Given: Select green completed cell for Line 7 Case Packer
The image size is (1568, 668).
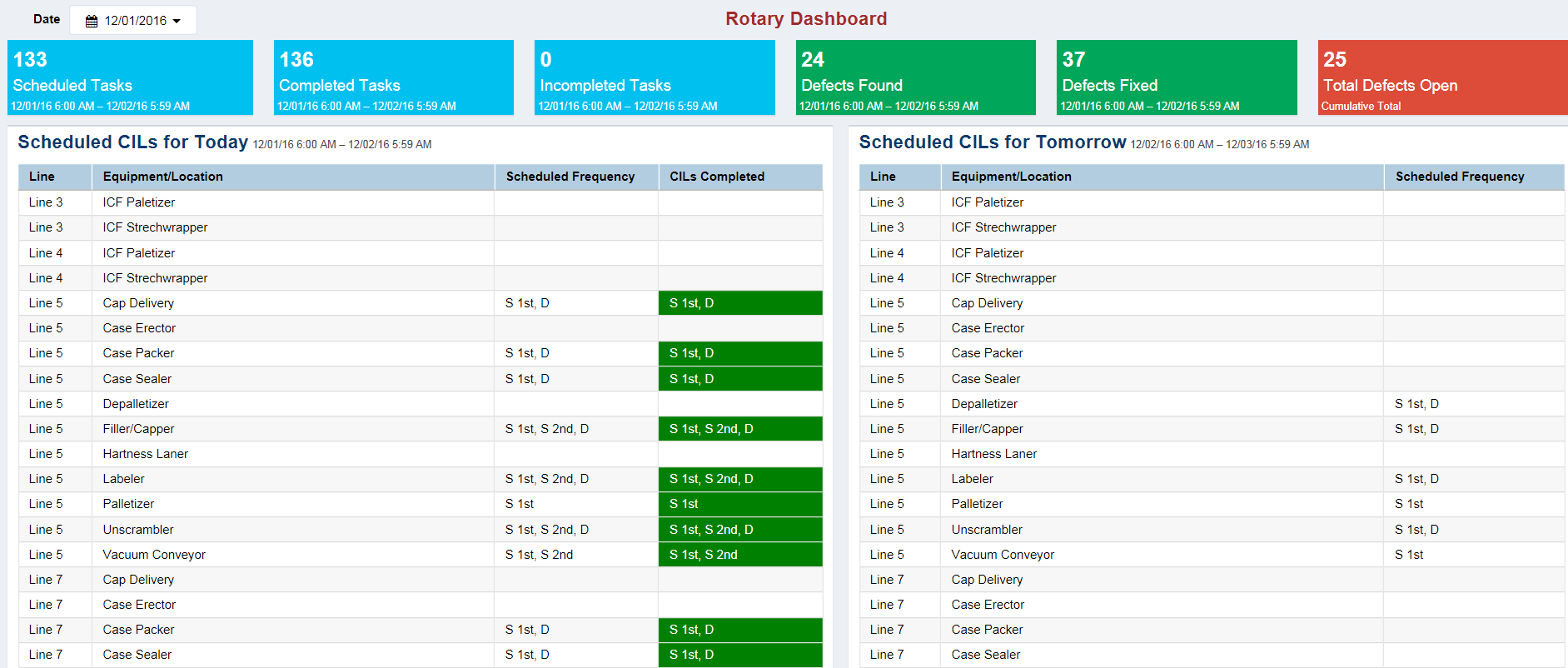Looking at the screenshot, I should click(740, 630).
